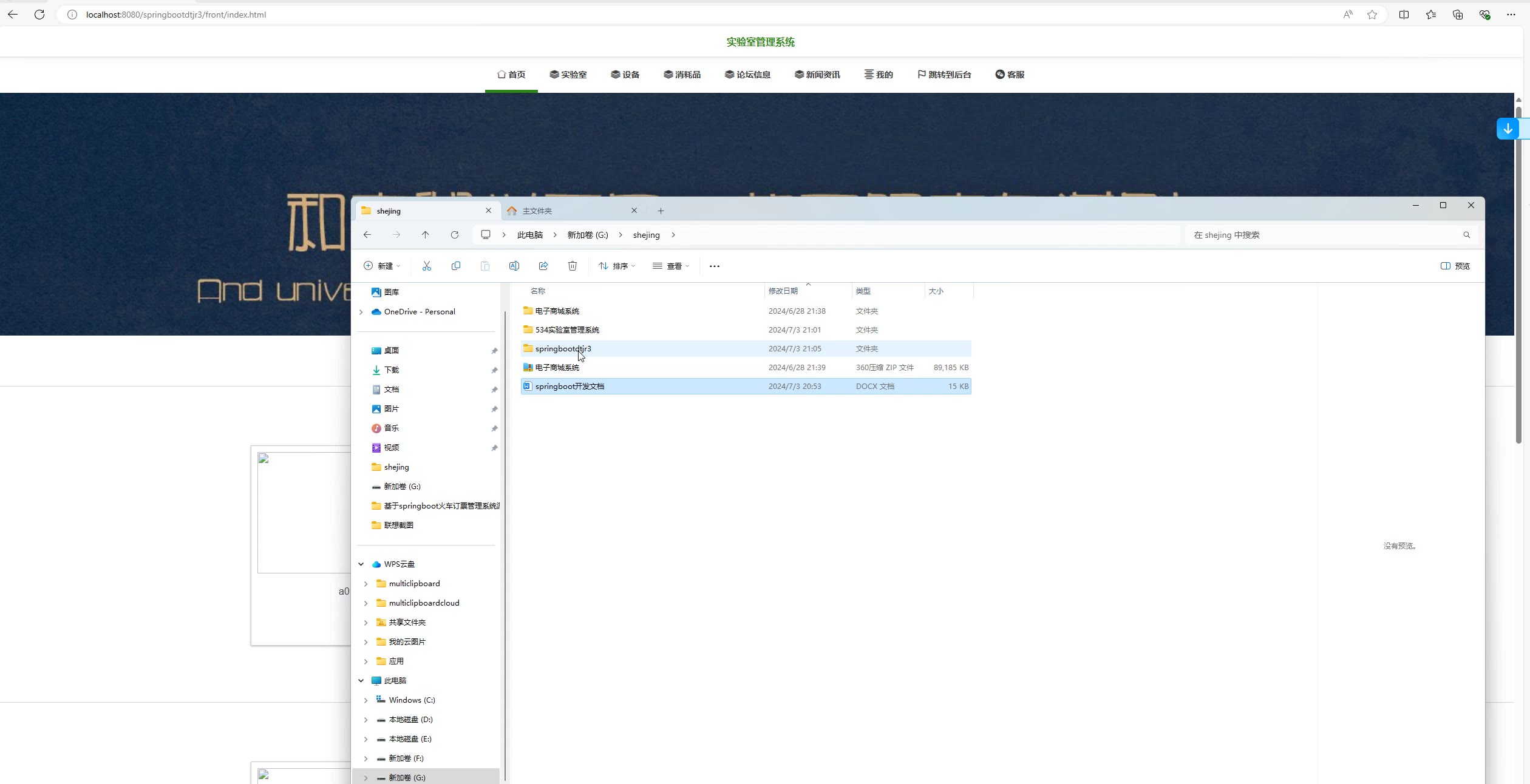Click the 跳转到后台 link

(944, 75)
